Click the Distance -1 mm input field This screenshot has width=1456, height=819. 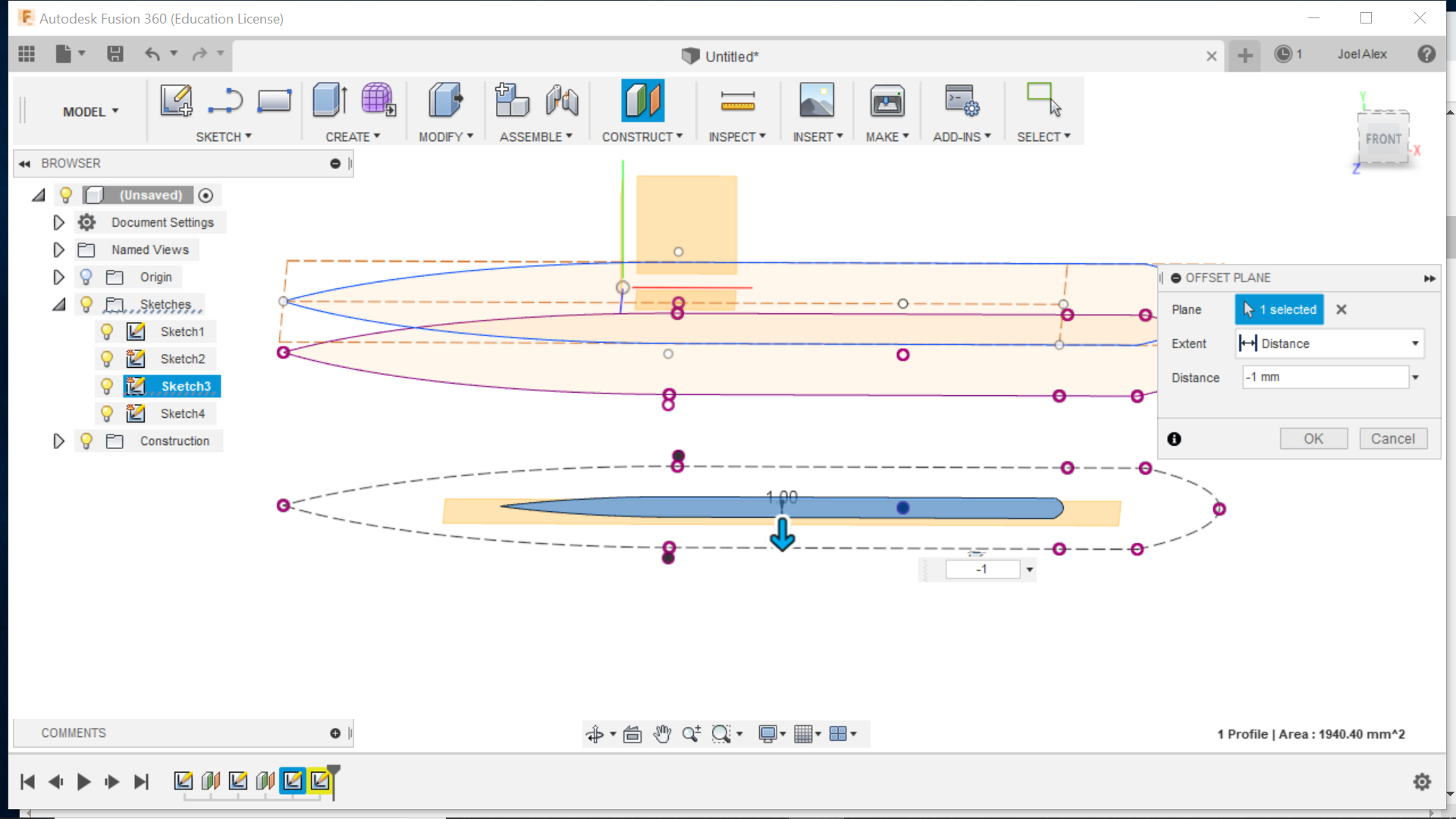1324,377
